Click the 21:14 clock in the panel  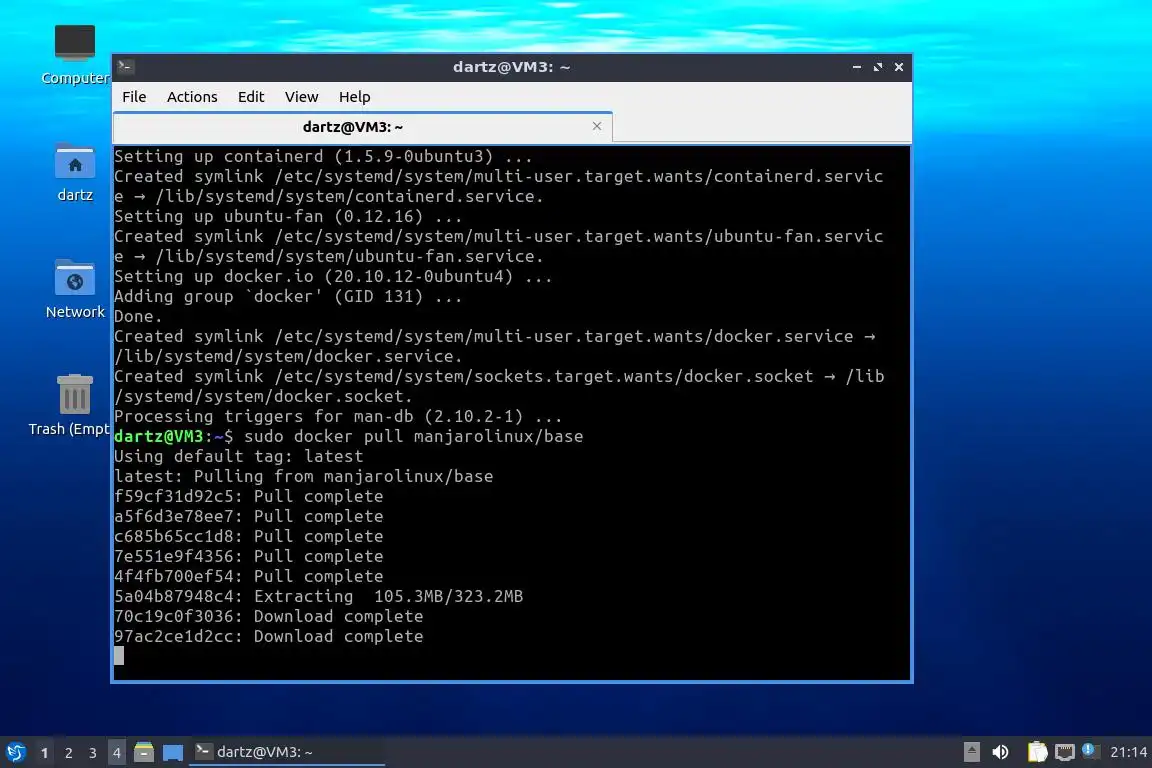(1128, 752)
